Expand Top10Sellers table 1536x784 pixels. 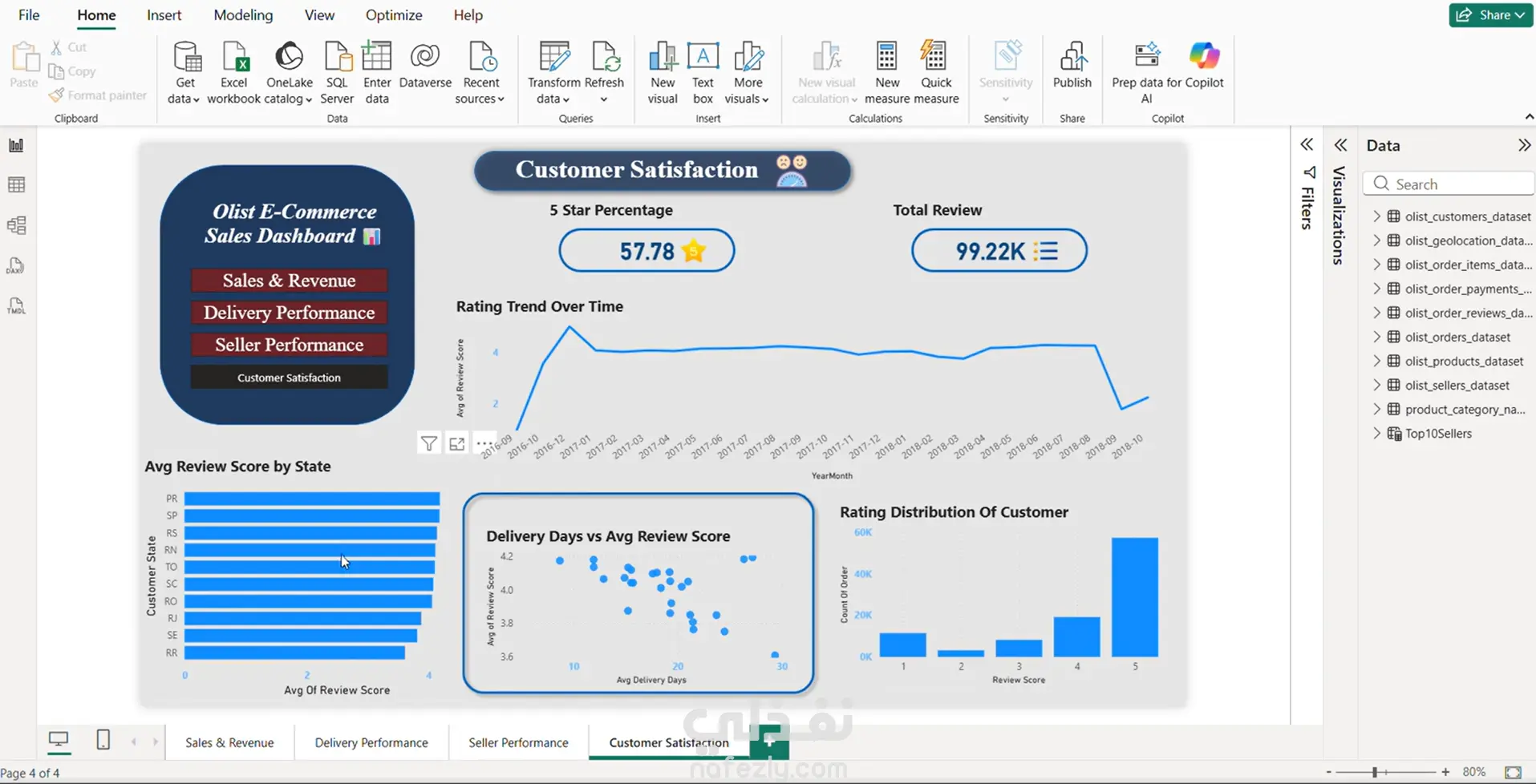[1376, 433]
